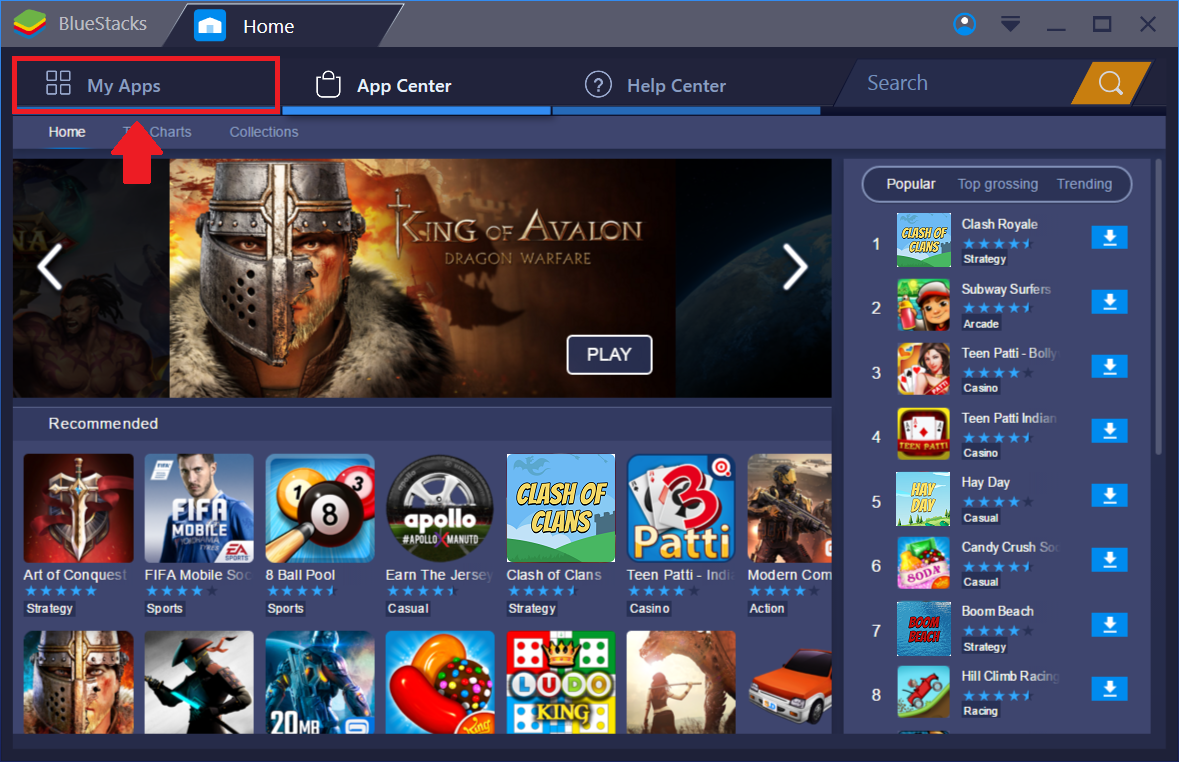
Task: Download Boom Beach
Action: pos(1109,624)
